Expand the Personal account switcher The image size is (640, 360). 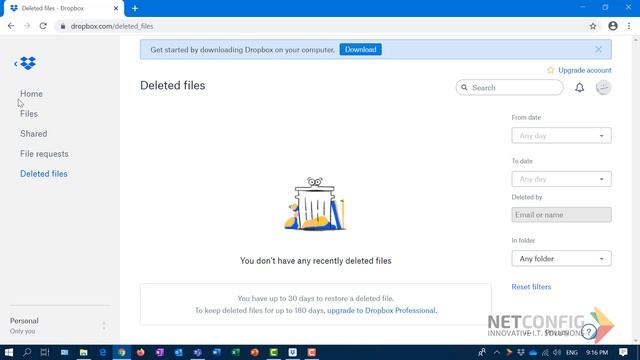[104, 326]
